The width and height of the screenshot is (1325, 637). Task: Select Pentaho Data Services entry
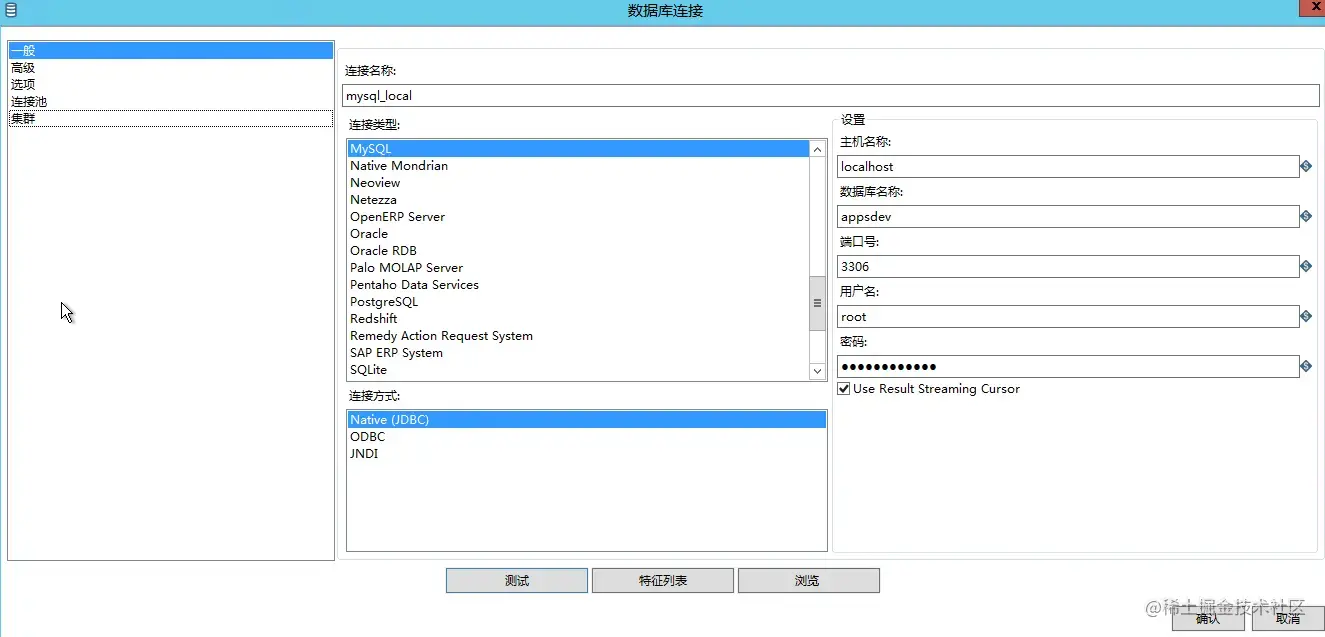(578, 285)
